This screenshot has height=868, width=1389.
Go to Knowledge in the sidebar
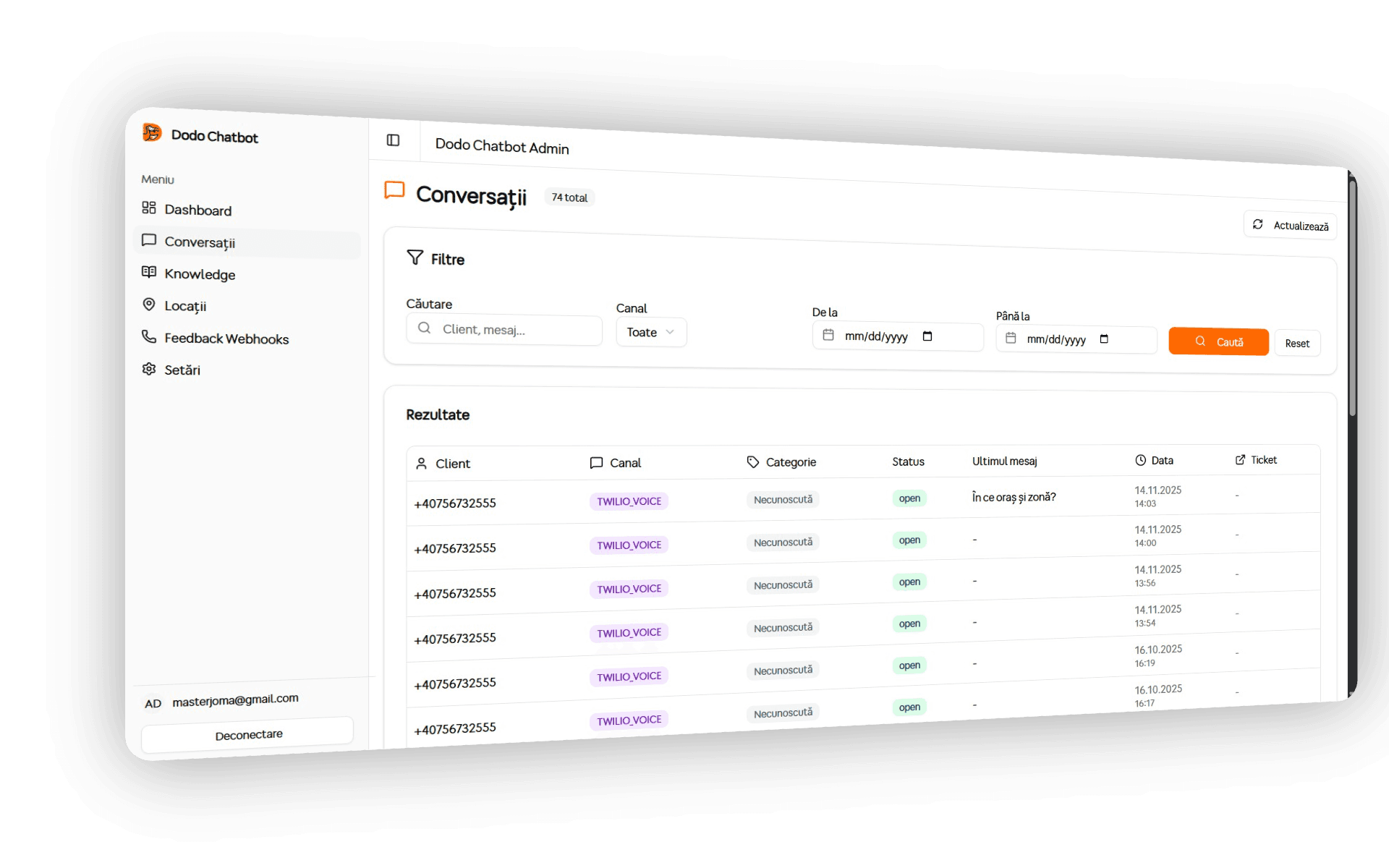coord(200,274)
